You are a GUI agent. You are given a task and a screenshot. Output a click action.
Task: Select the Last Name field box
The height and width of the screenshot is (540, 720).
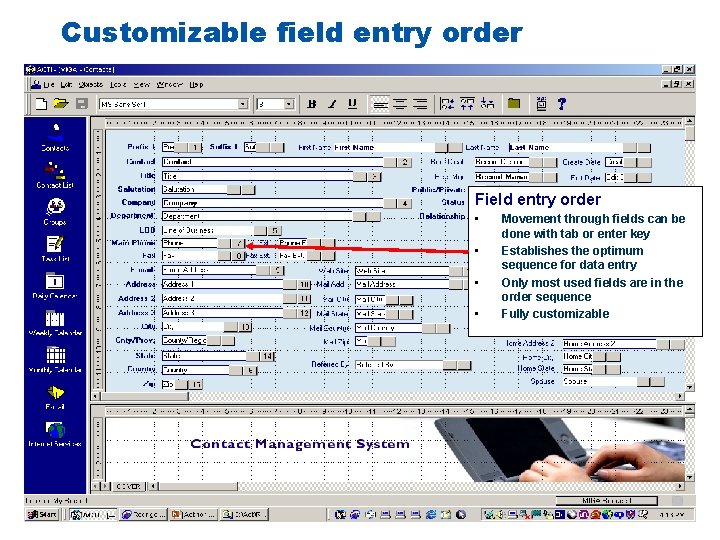566,147
